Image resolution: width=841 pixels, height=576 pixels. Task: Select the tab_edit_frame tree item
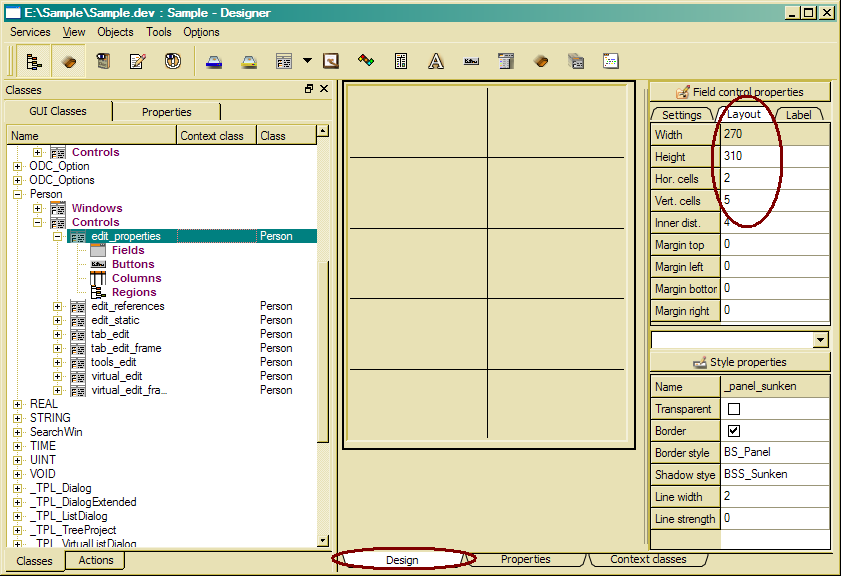(x=125, y=348)
